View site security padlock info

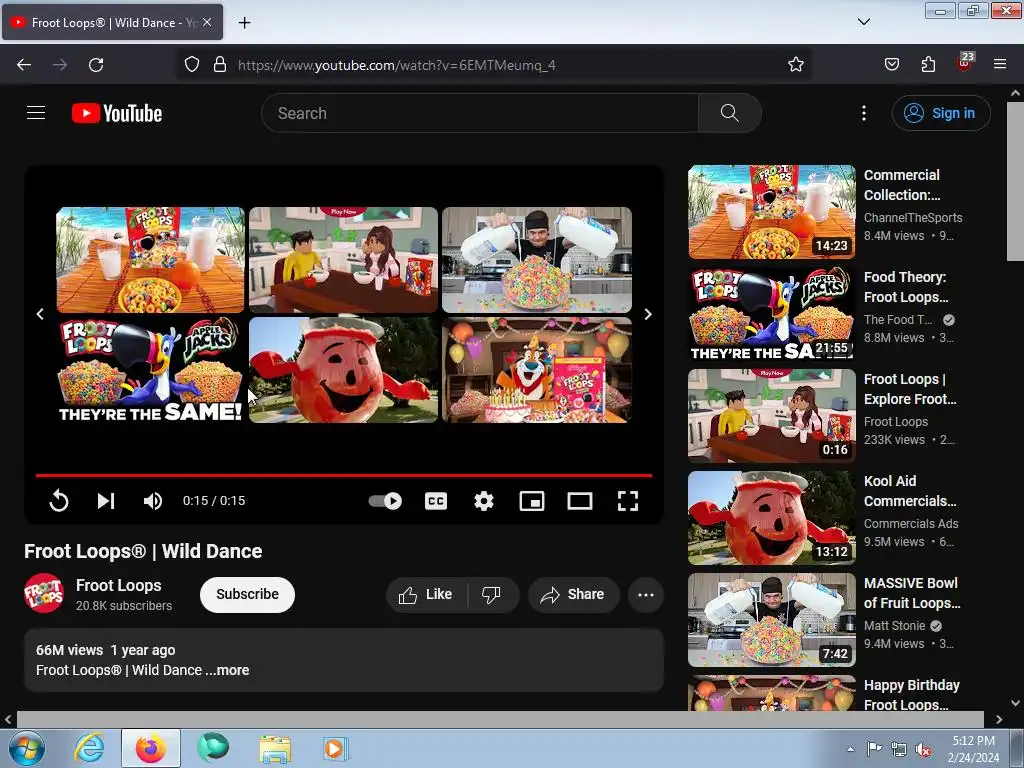tap(220, 65)
